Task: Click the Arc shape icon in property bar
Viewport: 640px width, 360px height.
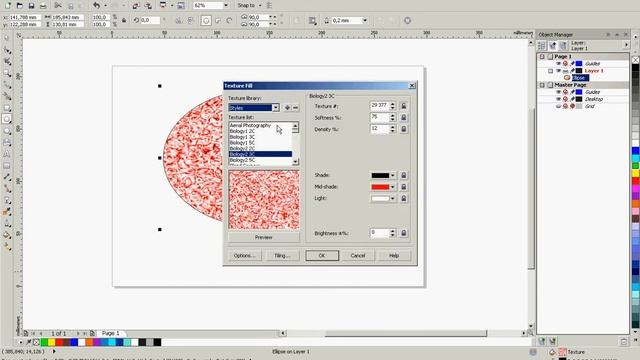Action: point(229,20)
